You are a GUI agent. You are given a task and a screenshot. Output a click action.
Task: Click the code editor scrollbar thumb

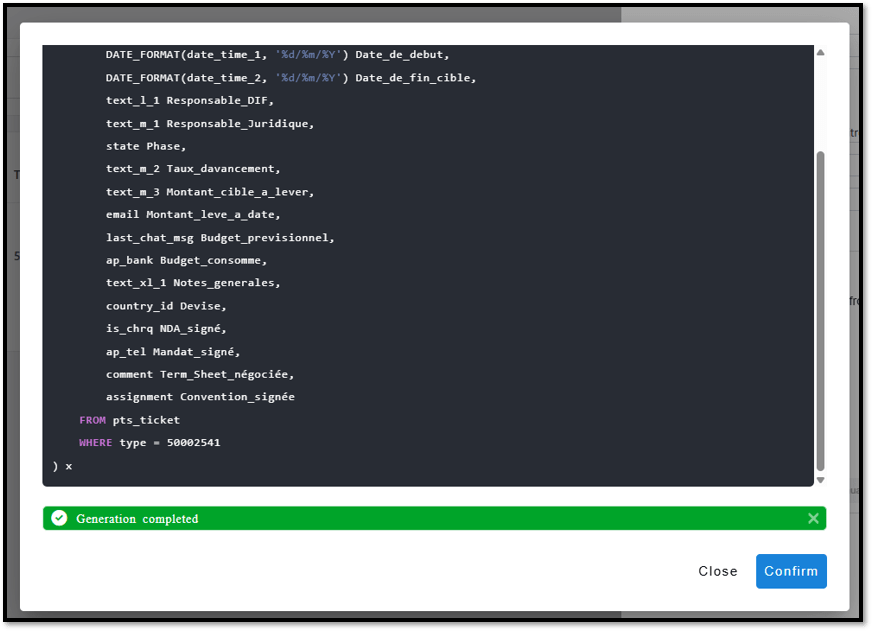821,310
